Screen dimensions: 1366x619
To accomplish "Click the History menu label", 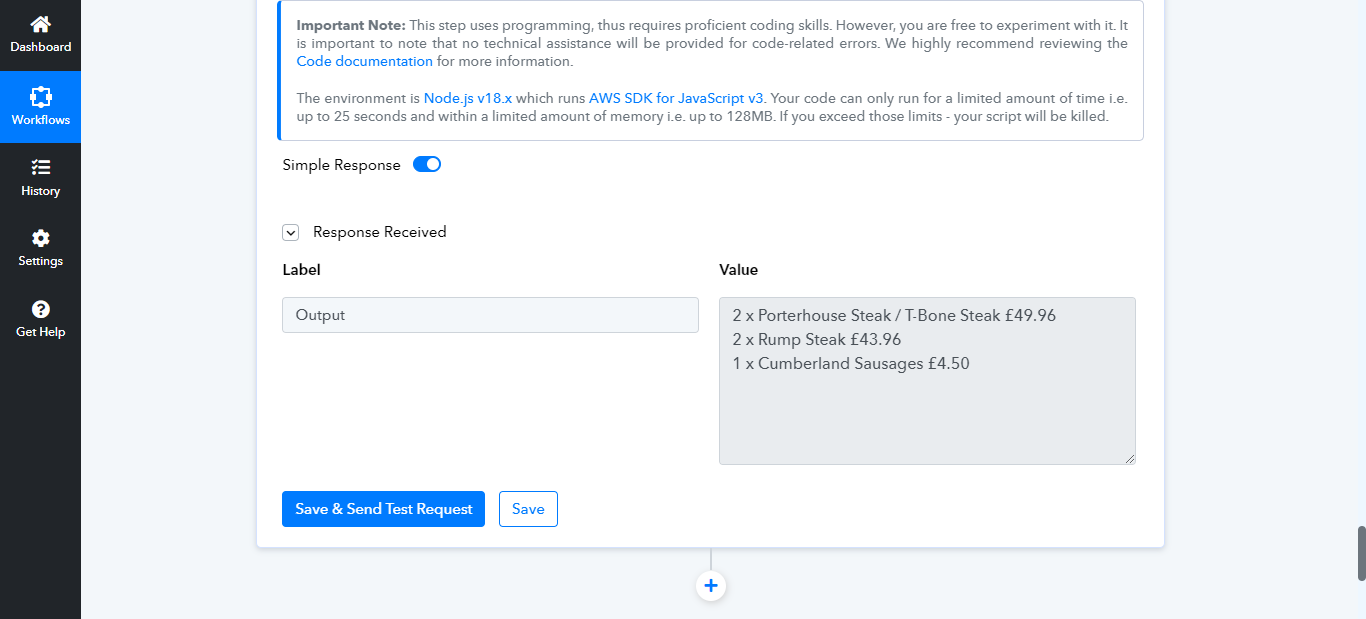I will click(x=40, y=191).
